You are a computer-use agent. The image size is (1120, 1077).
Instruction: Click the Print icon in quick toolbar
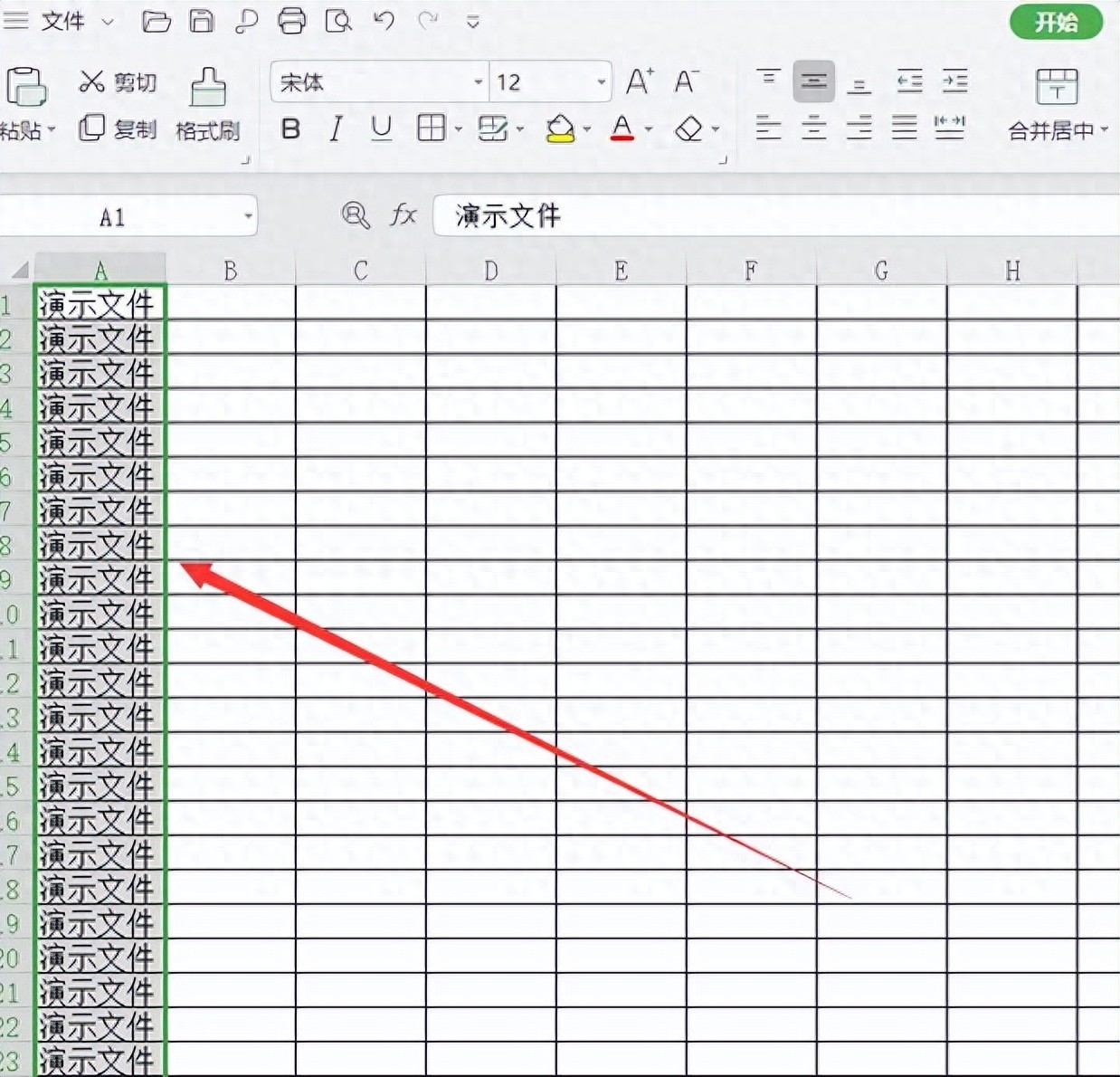click(291, 21)
